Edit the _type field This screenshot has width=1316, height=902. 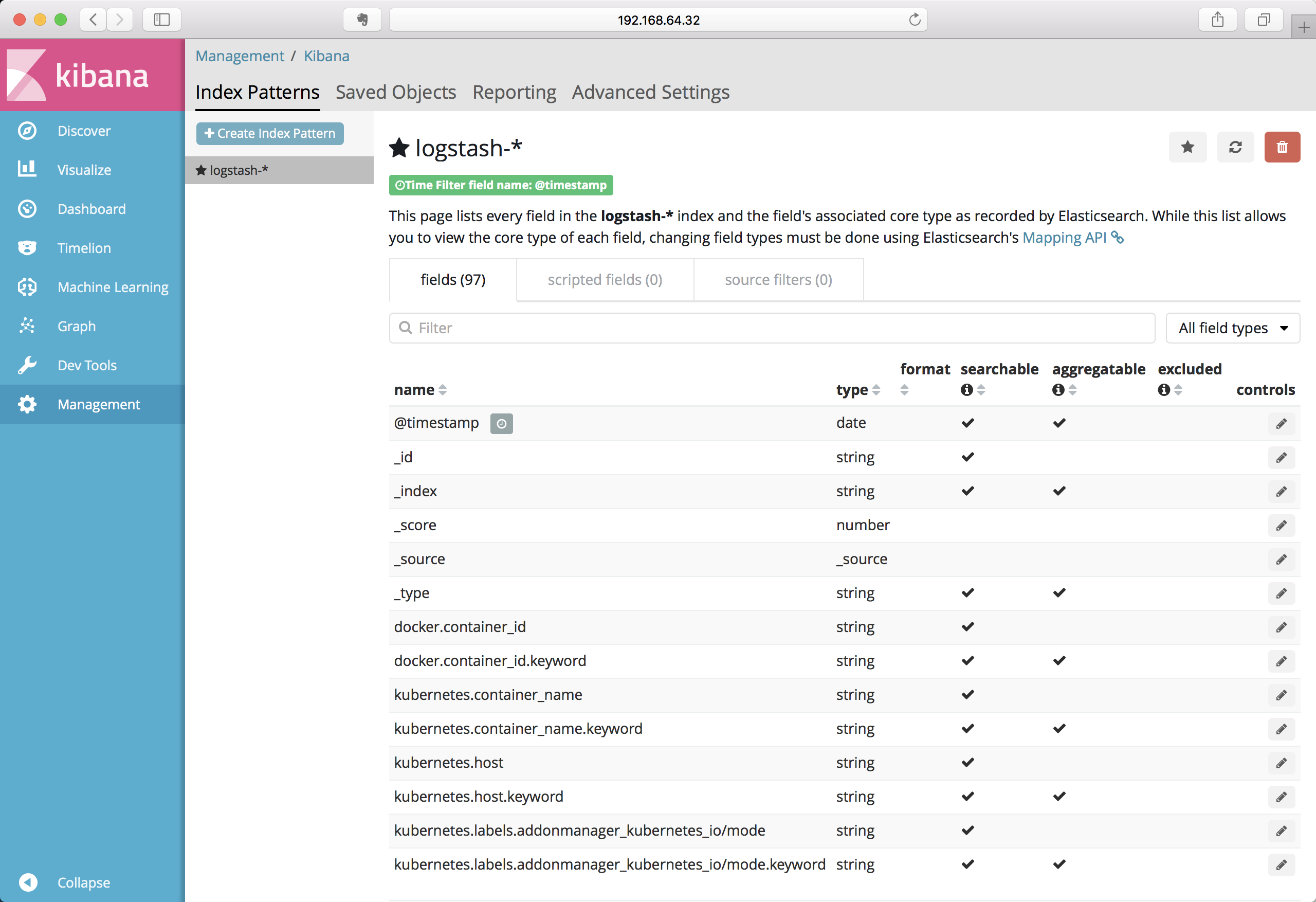coord(1282,593)
